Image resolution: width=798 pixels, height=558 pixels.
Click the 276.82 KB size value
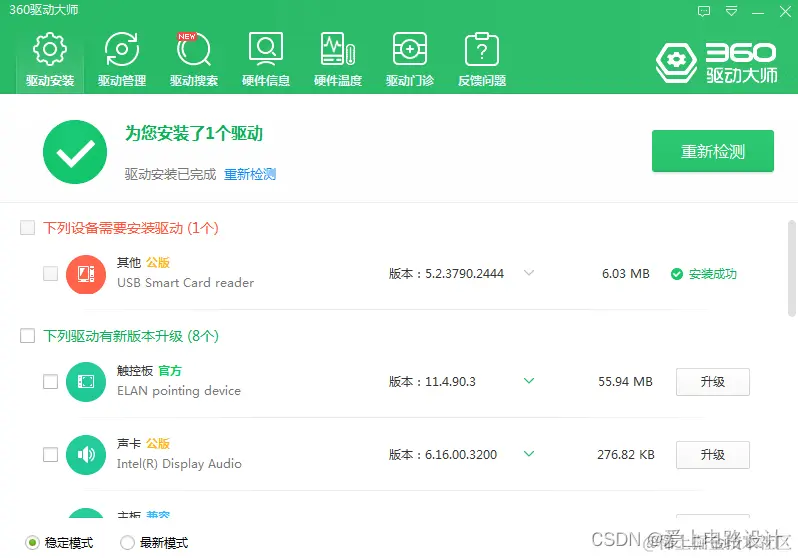626,455
